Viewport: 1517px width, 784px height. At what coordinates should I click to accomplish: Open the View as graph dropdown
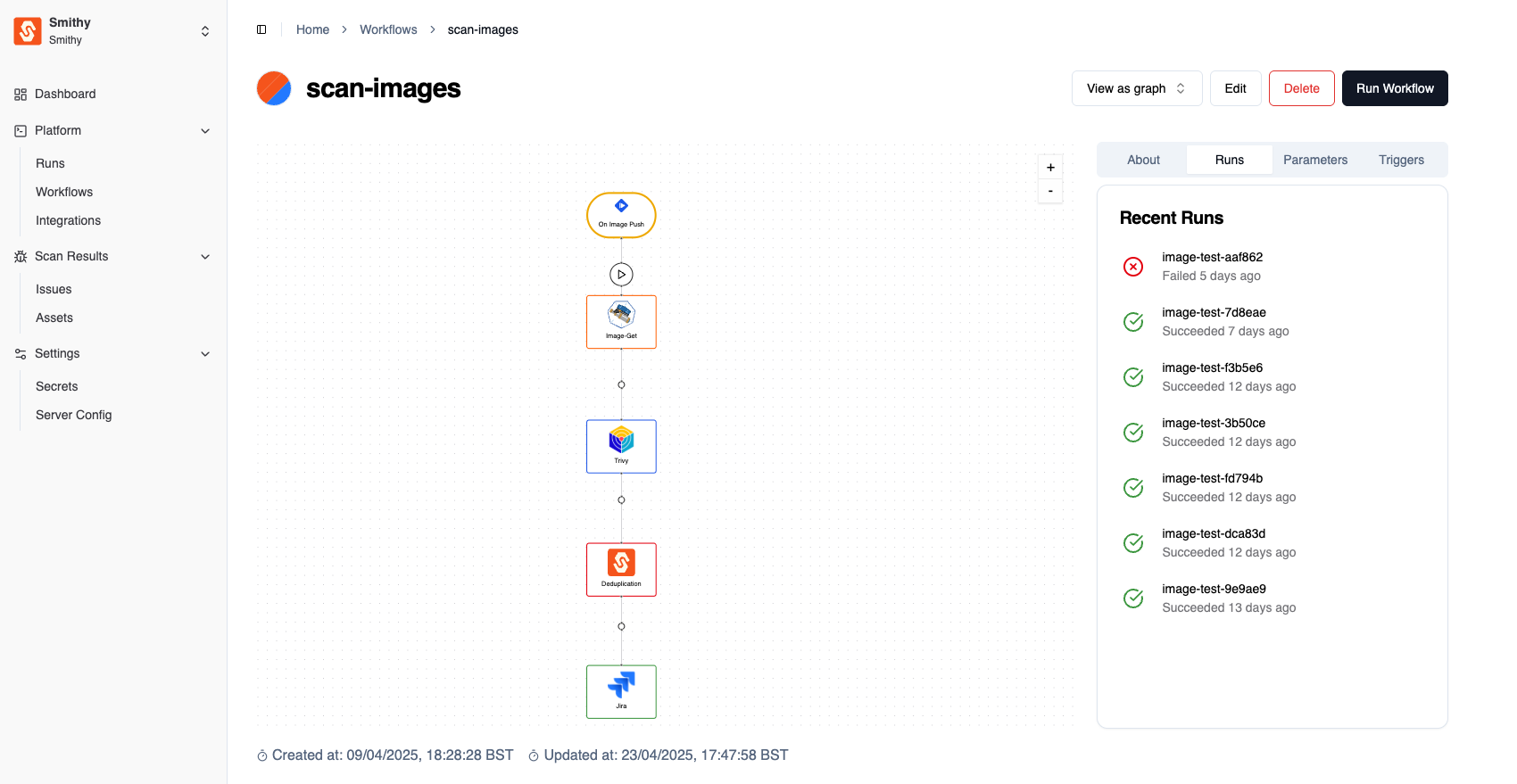[x=1136, y=88]
